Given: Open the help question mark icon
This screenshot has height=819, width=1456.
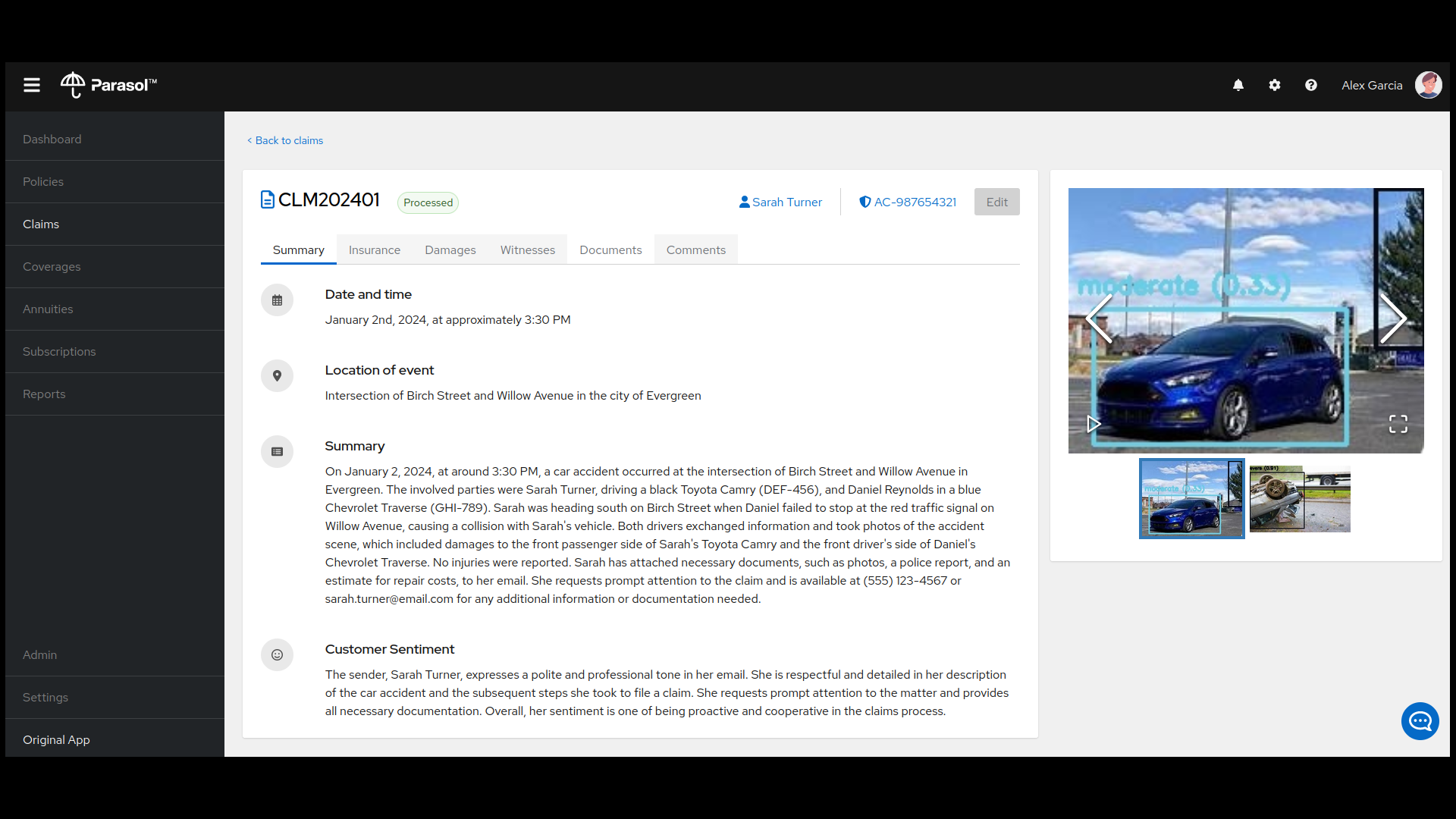Looking at the screenshot, I should tap(1311, 85).
